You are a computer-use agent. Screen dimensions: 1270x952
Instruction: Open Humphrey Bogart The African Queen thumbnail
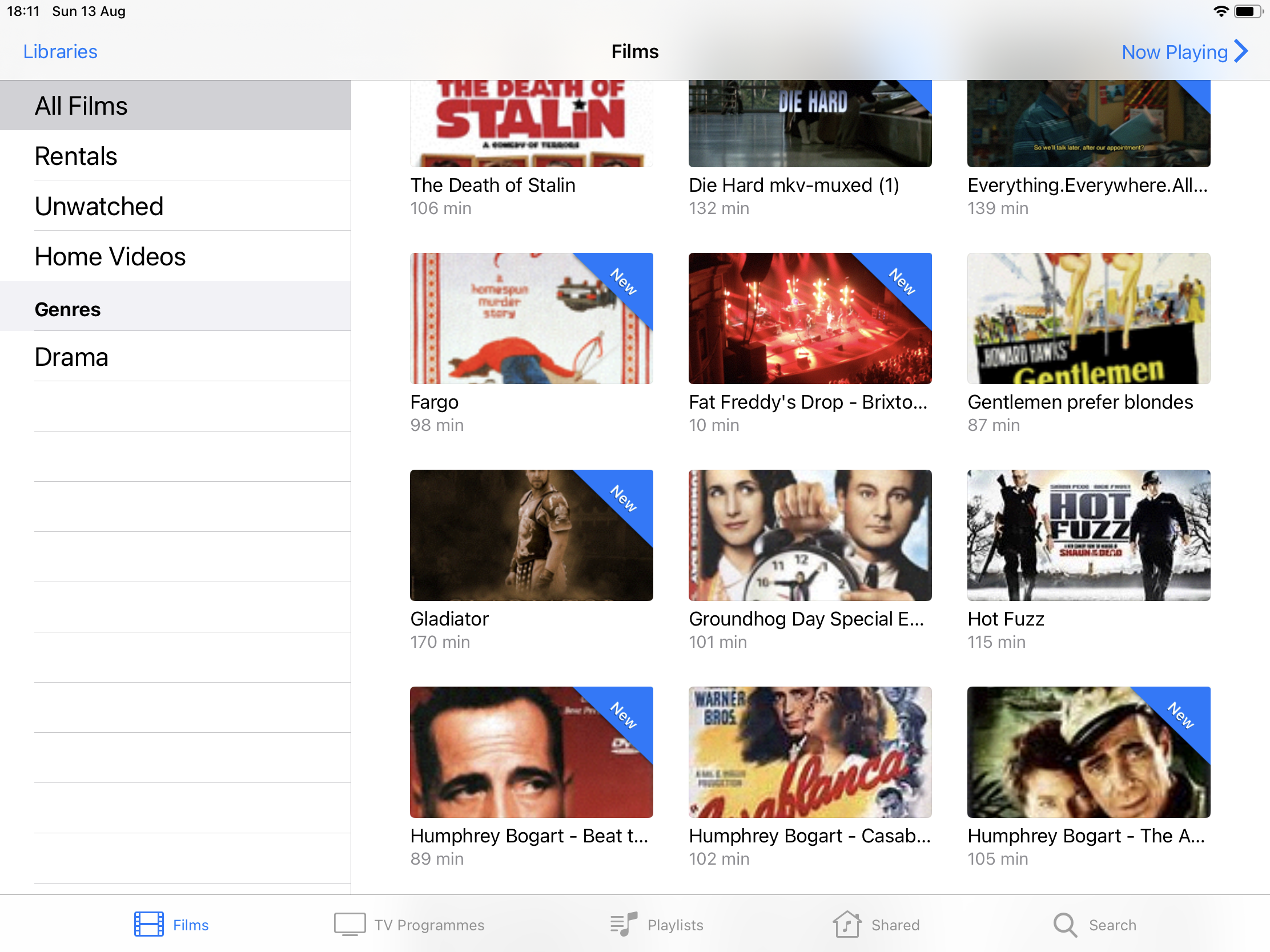click(x=1088, y=752)
